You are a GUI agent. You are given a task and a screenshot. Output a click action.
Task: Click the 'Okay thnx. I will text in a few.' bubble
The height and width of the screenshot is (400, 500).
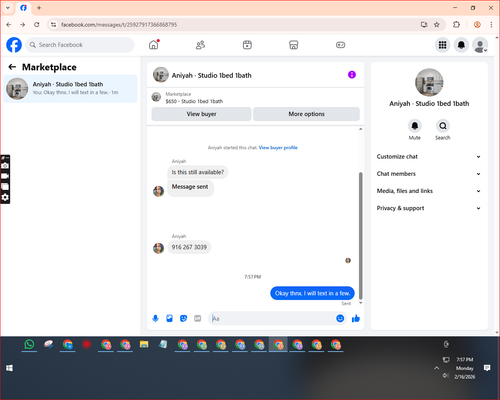pyautogui.click(x=312, y=293)
